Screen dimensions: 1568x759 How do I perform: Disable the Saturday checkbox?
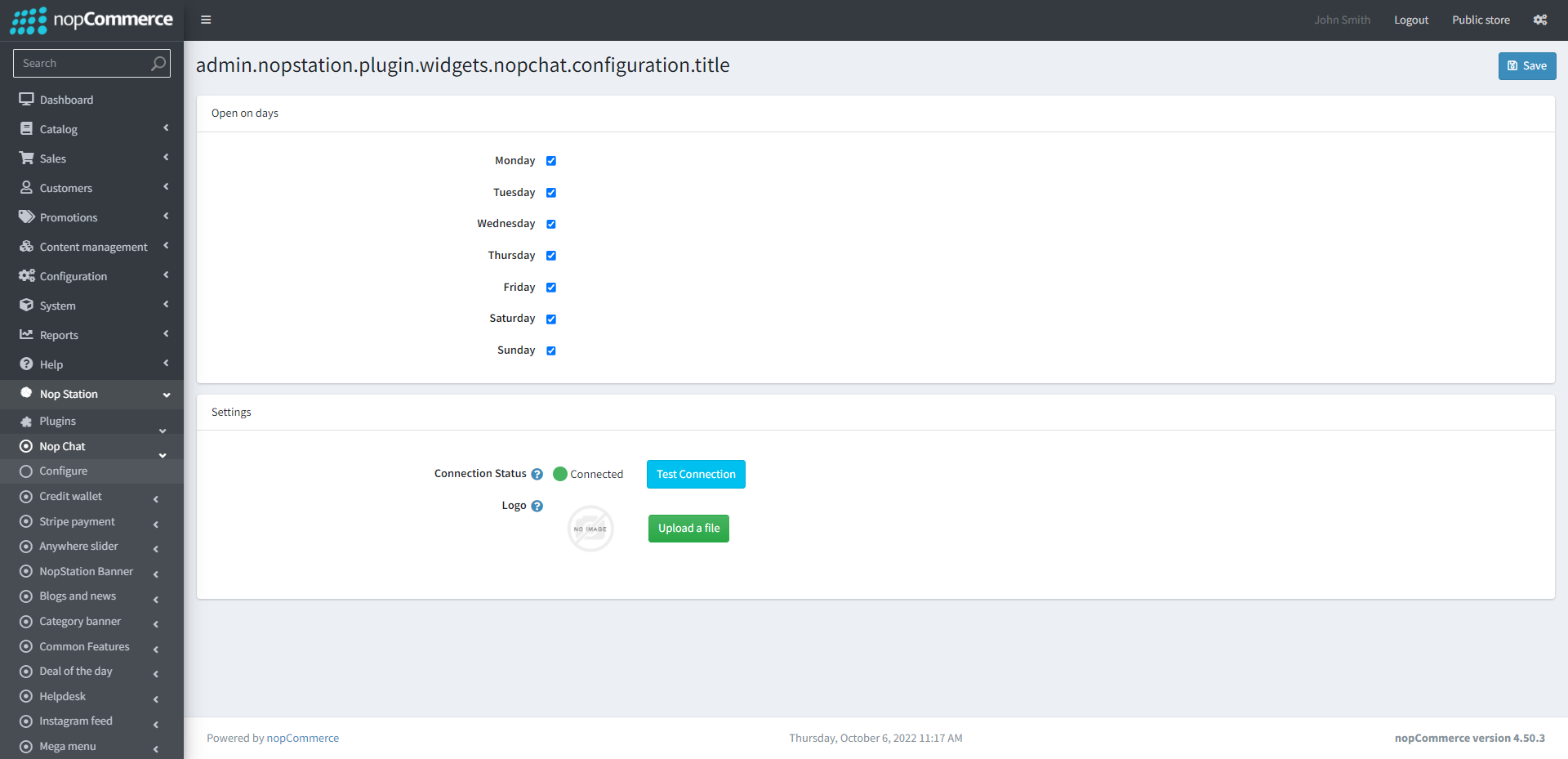tap(551, 319)
